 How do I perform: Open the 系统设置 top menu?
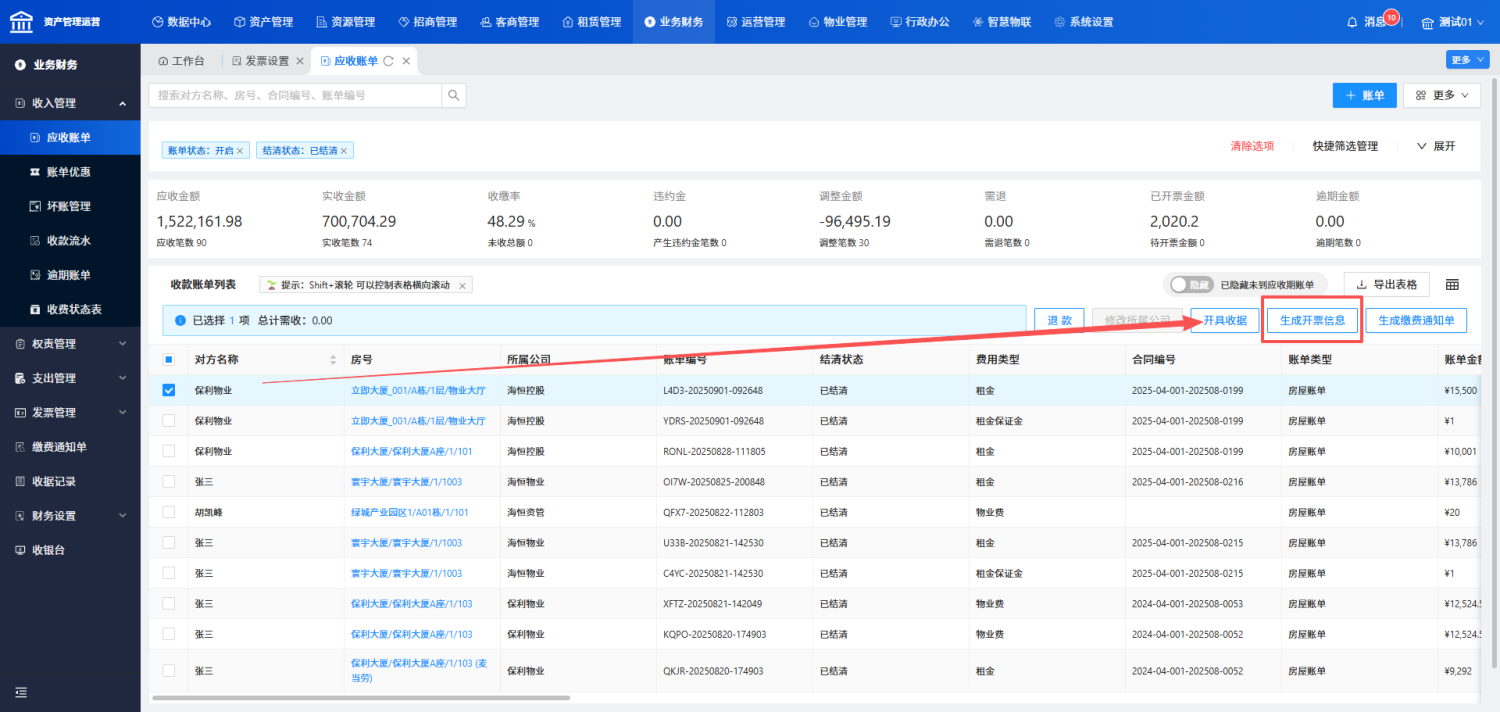(x=1083, y=22)
